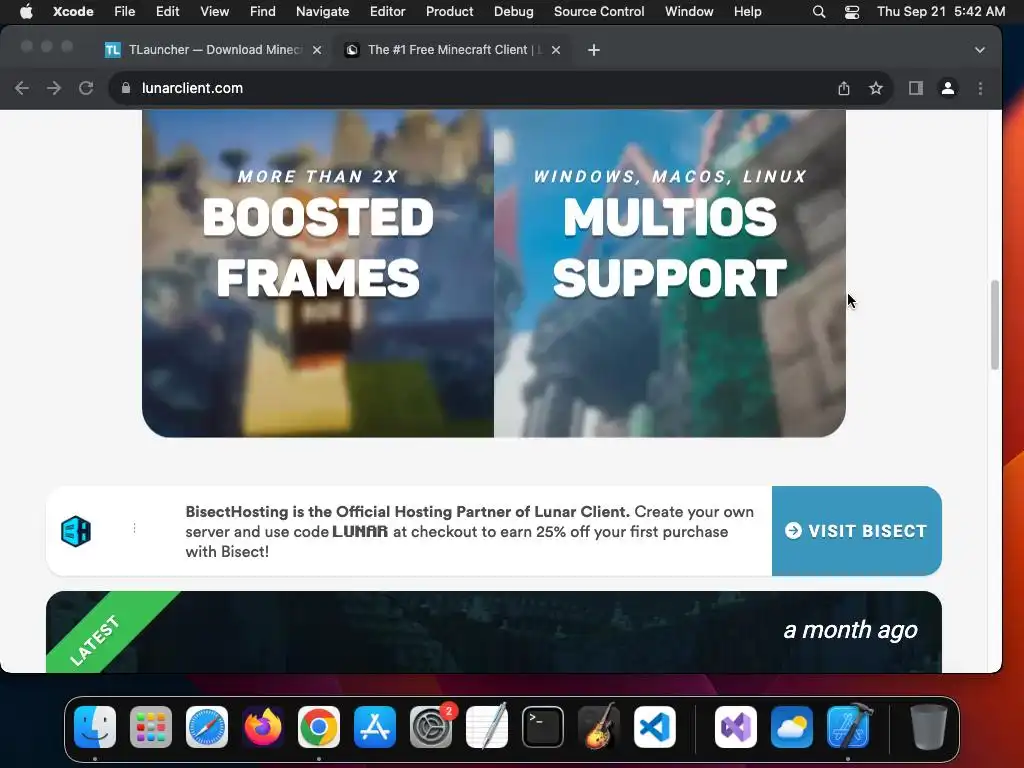
Task: Open the Product menu
Action: tap(449, 12)
